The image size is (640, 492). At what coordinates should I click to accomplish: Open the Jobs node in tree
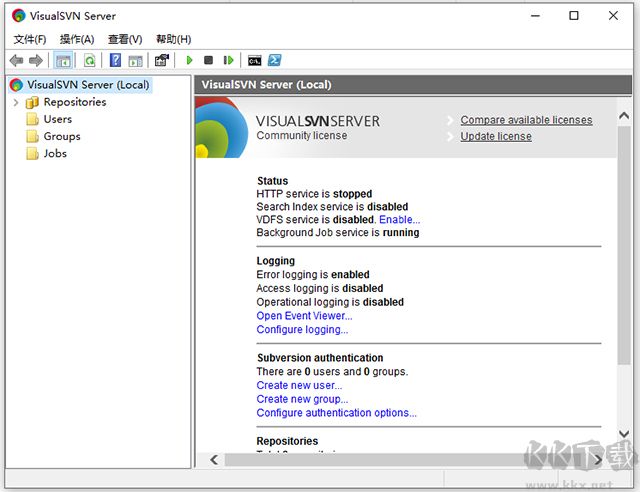click(x=55, y=153)
